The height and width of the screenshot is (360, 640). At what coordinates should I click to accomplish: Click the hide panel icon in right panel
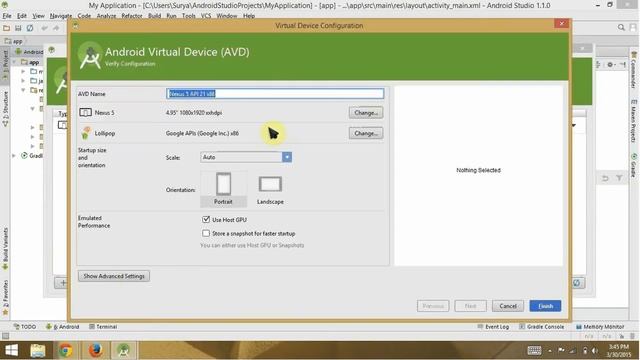pos(622,64)
